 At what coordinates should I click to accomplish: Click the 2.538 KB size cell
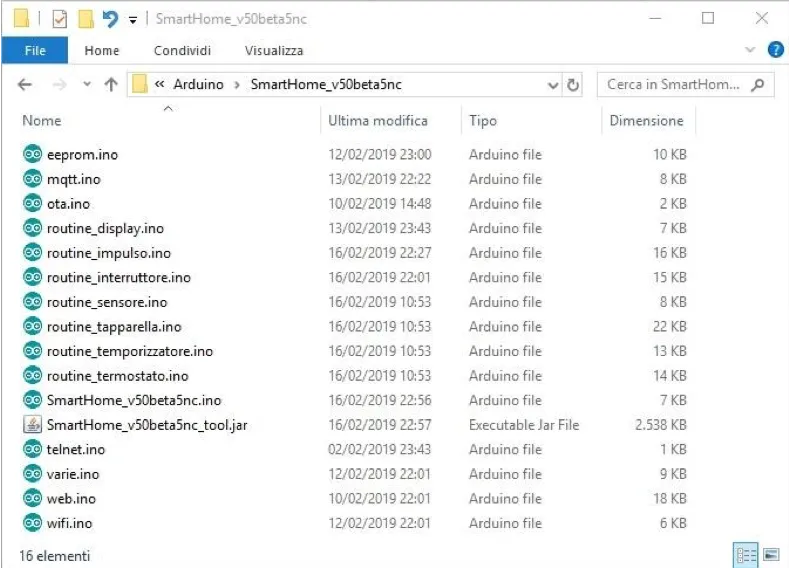661,425
